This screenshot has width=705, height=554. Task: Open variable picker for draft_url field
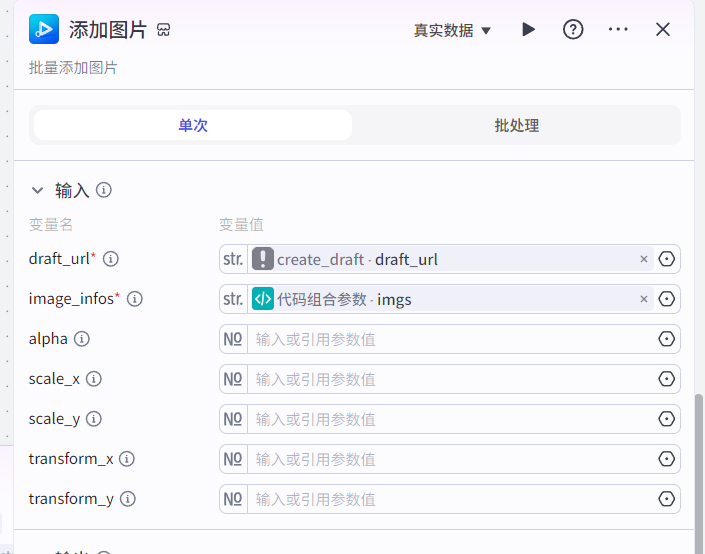pos(666,259)
